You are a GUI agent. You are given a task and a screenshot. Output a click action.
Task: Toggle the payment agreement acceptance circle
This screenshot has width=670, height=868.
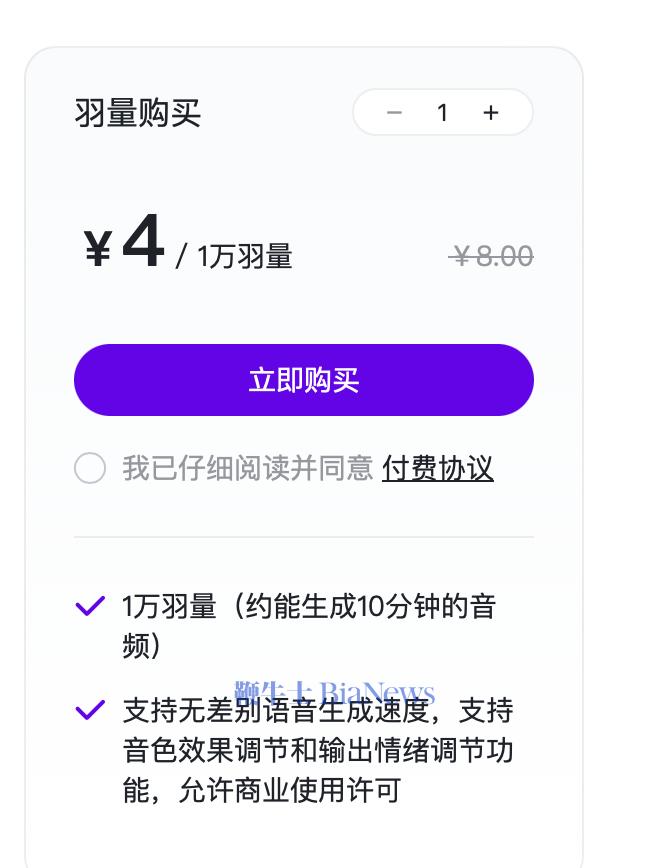click(x=89, y=468)
